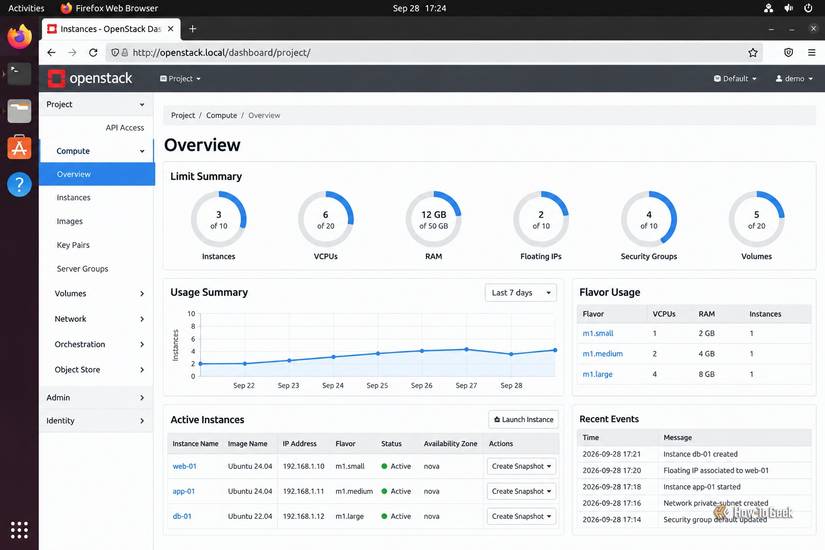This screenshot has height=550, width=825.
Task: Collapse the Project sidebar section
Action: 96,104
